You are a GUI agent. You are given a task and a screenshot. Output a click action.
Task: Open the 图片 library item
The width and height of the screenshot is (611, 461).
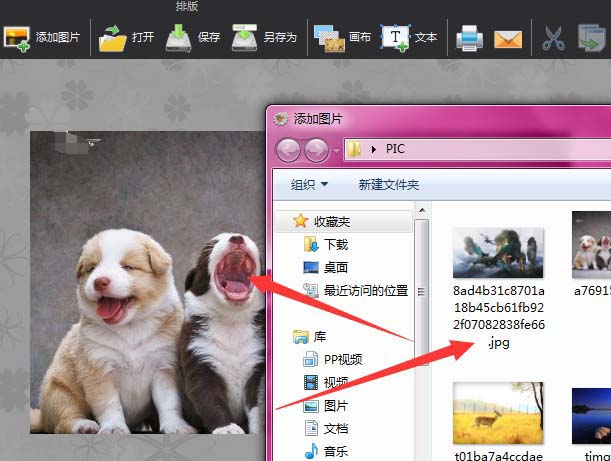(x=326, y=406)
